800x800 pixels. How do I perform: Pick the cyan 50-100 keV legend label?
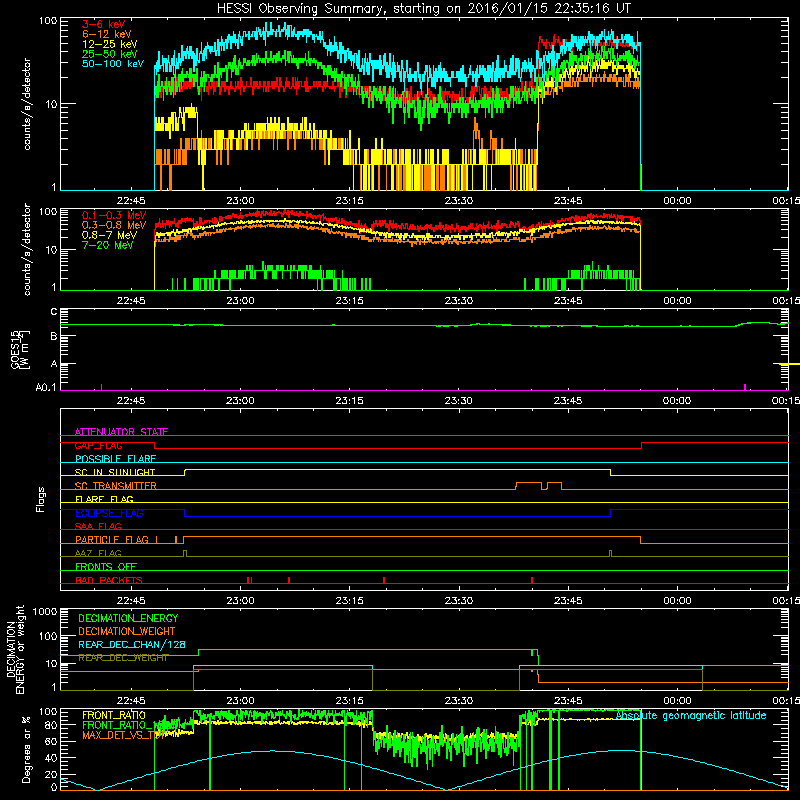click(113, 64)
